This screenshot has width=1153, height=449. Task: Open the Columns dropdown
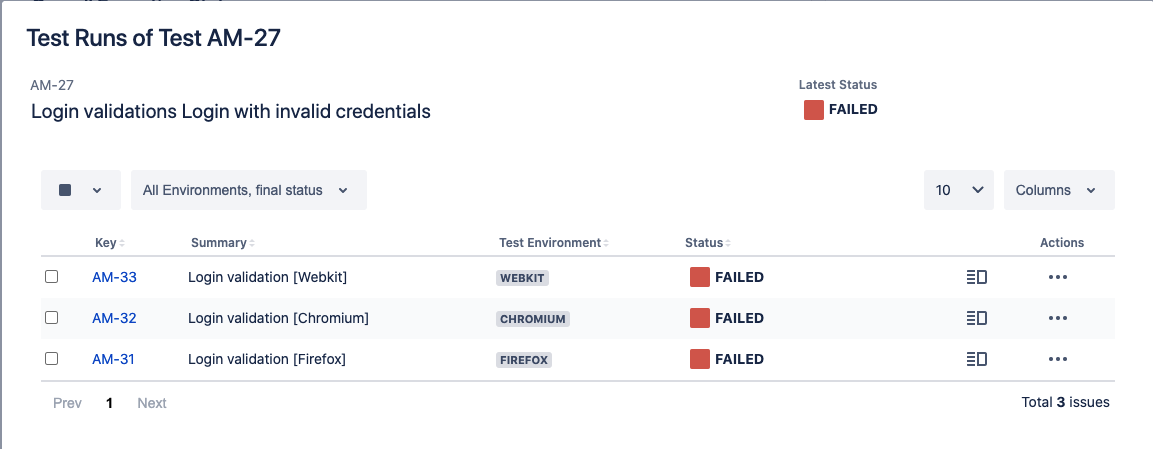pos(1059,190)
